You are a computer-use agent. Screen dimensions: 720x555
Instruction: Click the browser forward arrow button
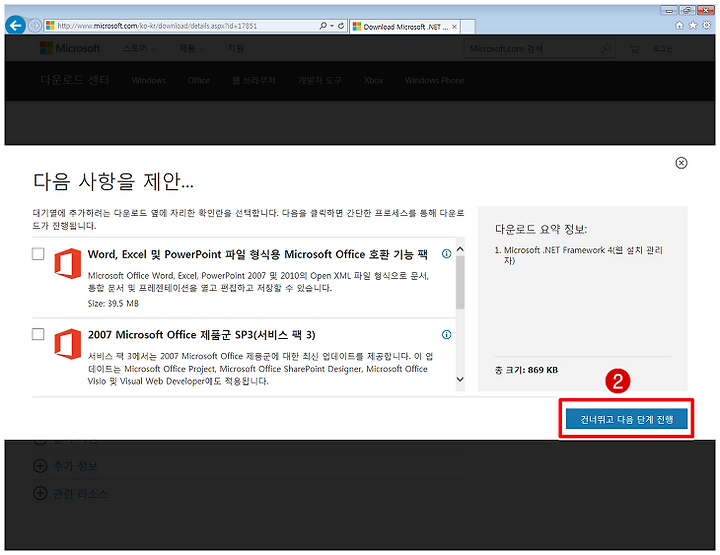pyautogui.click(x=35, y=26)
